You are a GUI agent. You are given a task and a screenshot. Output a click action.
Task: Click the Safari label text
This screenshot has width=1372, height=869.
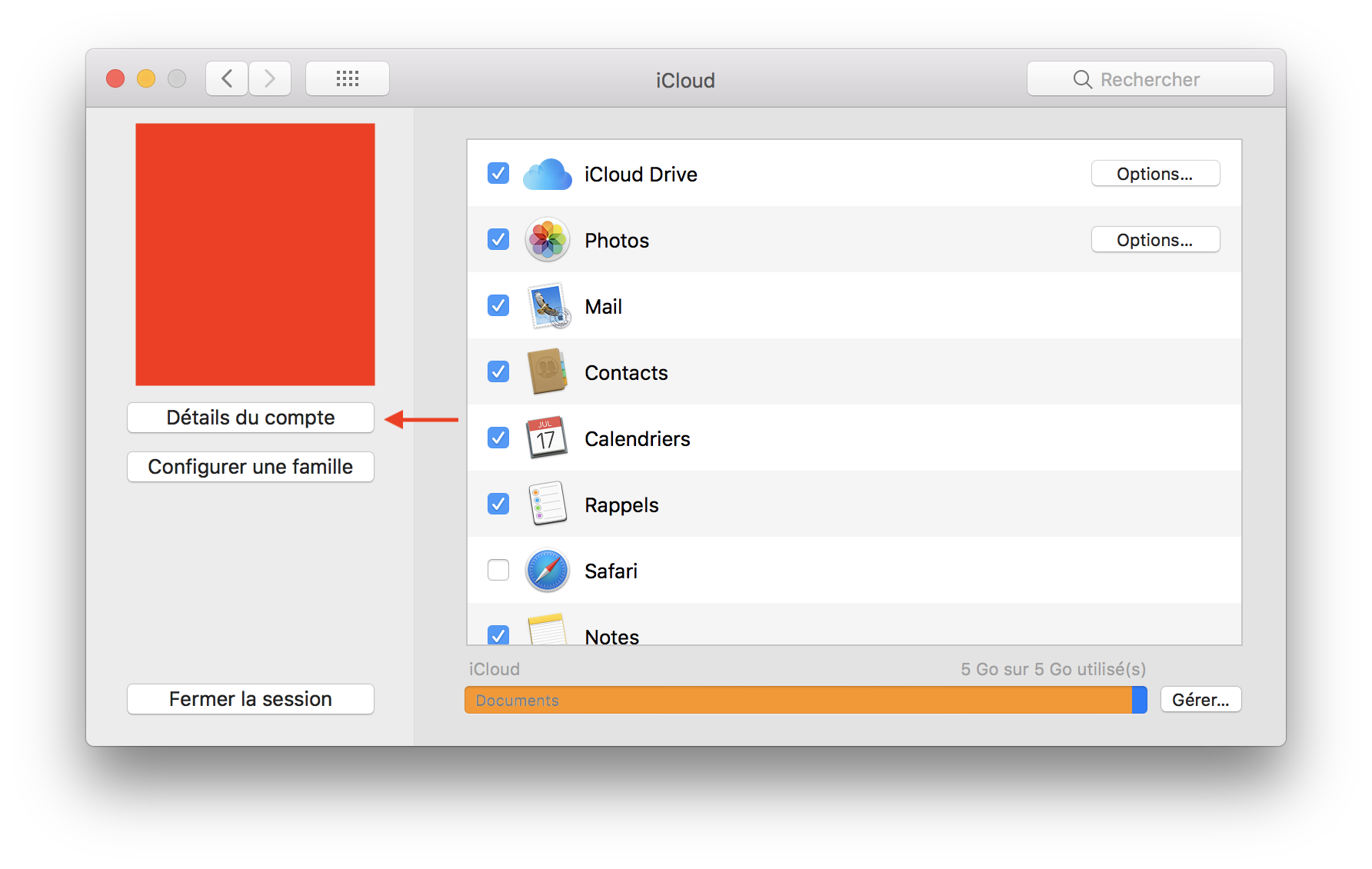[611, 571]
